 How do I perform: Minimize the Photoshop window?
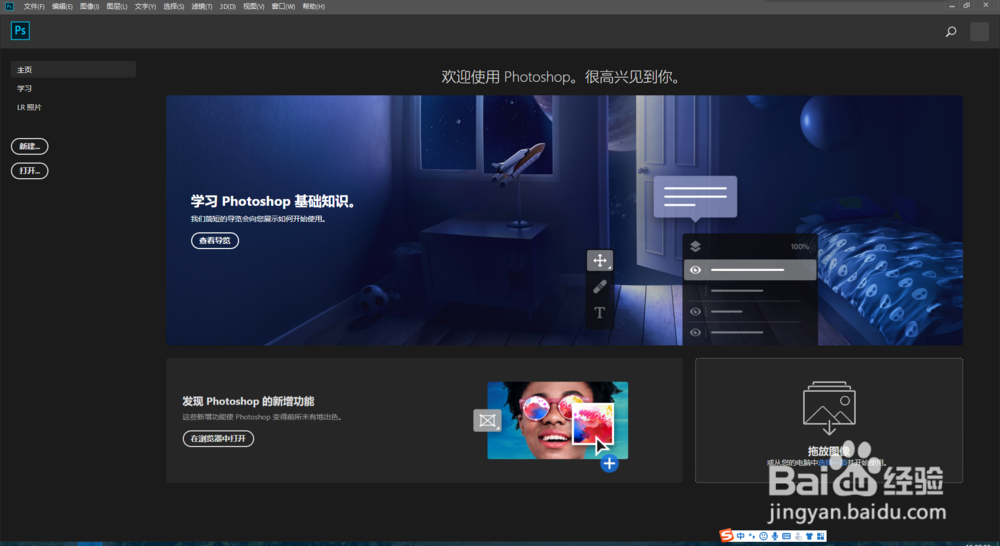click(x=952, y=6)
